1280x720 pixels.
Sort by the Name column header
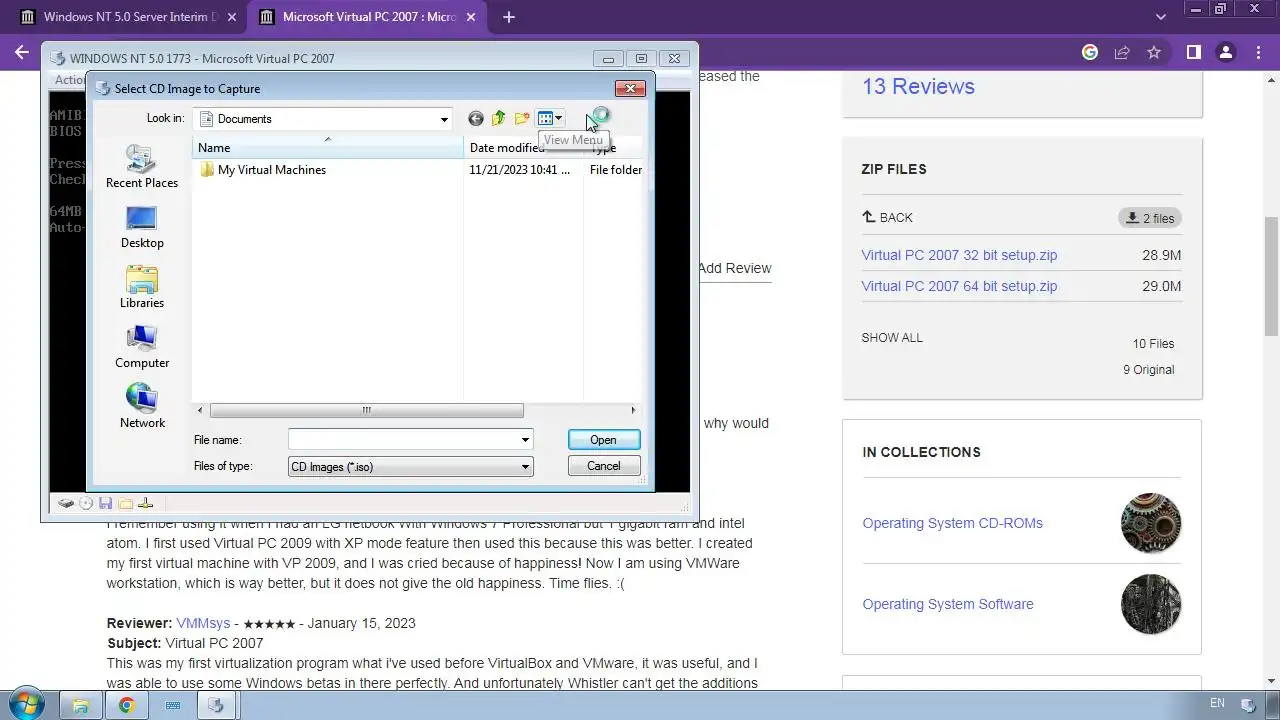(327, 148)
